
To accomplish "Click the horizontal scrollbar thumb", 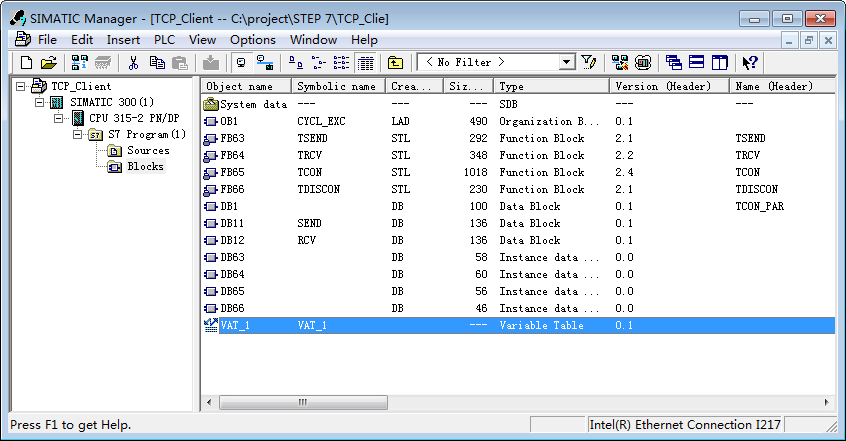I will 303,402.
